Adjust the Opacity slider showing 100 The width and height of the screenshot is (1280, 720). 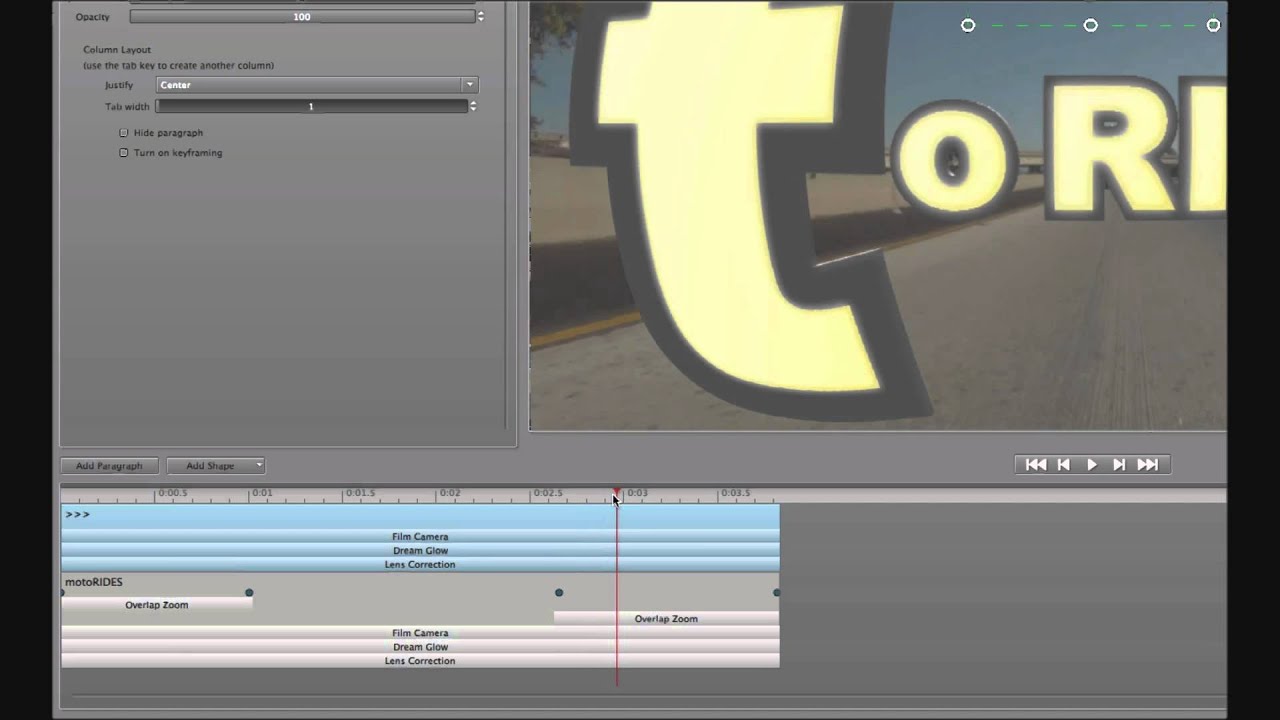[x=302, y=17]
